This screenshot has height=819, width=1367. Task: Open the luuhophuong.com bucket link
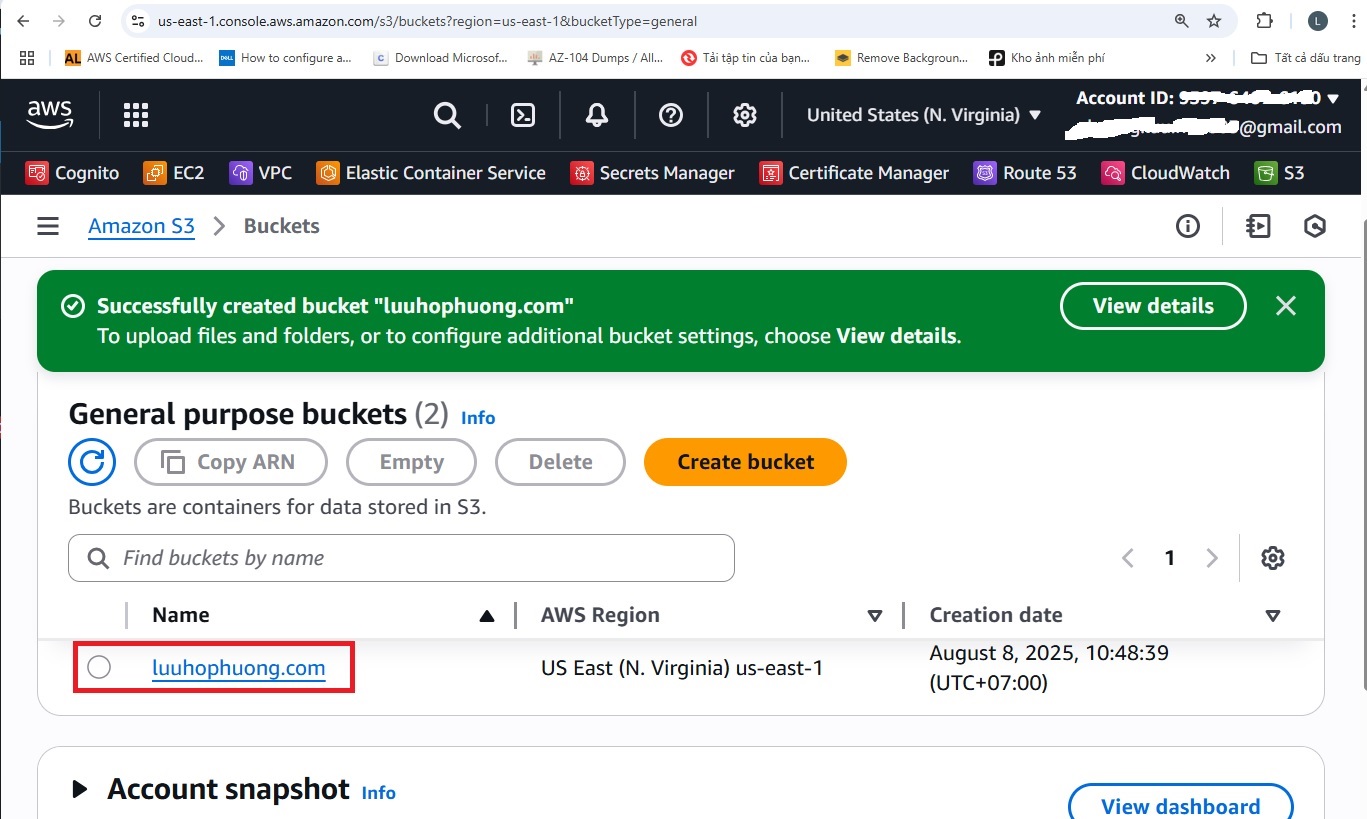point(238,668)
